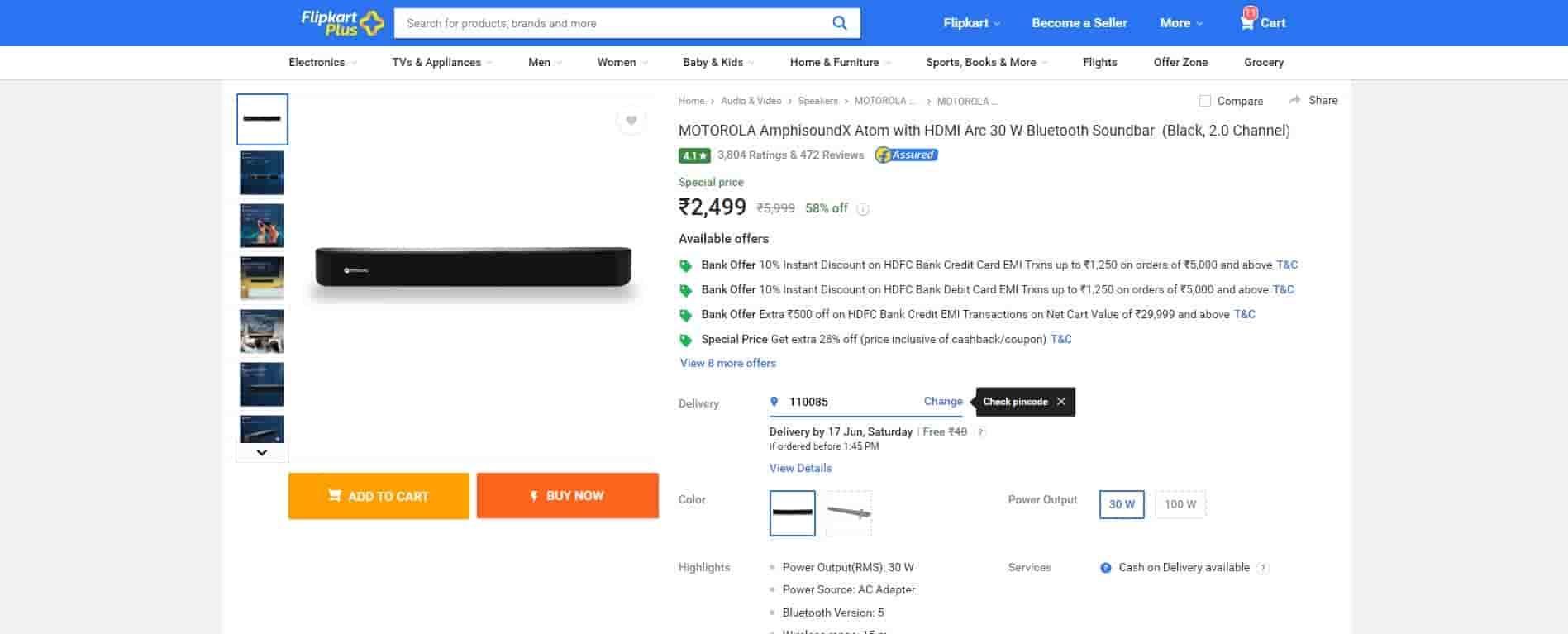Image resolution: width=1568 pixels, height=634 pixels.
Task: Add product to wishlist with heart icon
Action: pos(631,121)
